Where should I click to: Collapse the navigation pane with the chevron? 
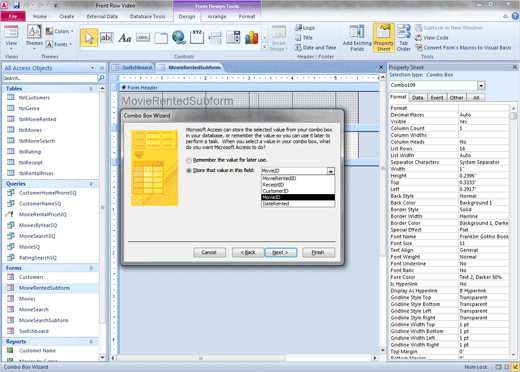(102, 68)
